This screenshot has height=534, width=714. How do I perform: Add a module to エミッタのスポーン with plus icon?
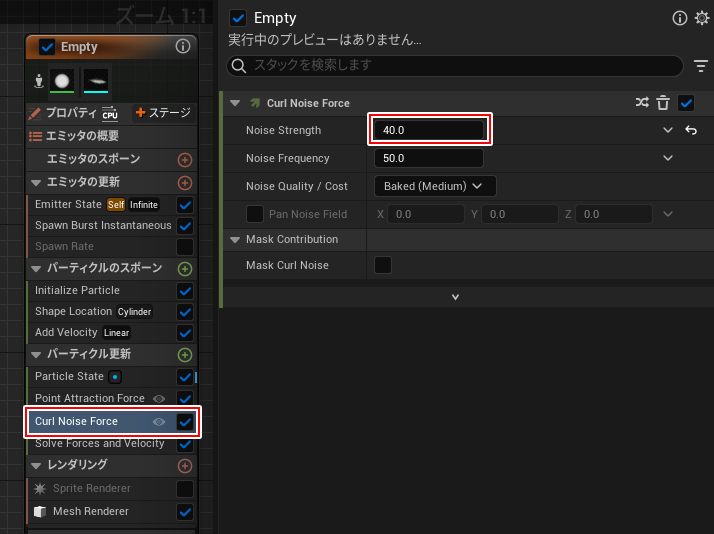tap(184, 160)
